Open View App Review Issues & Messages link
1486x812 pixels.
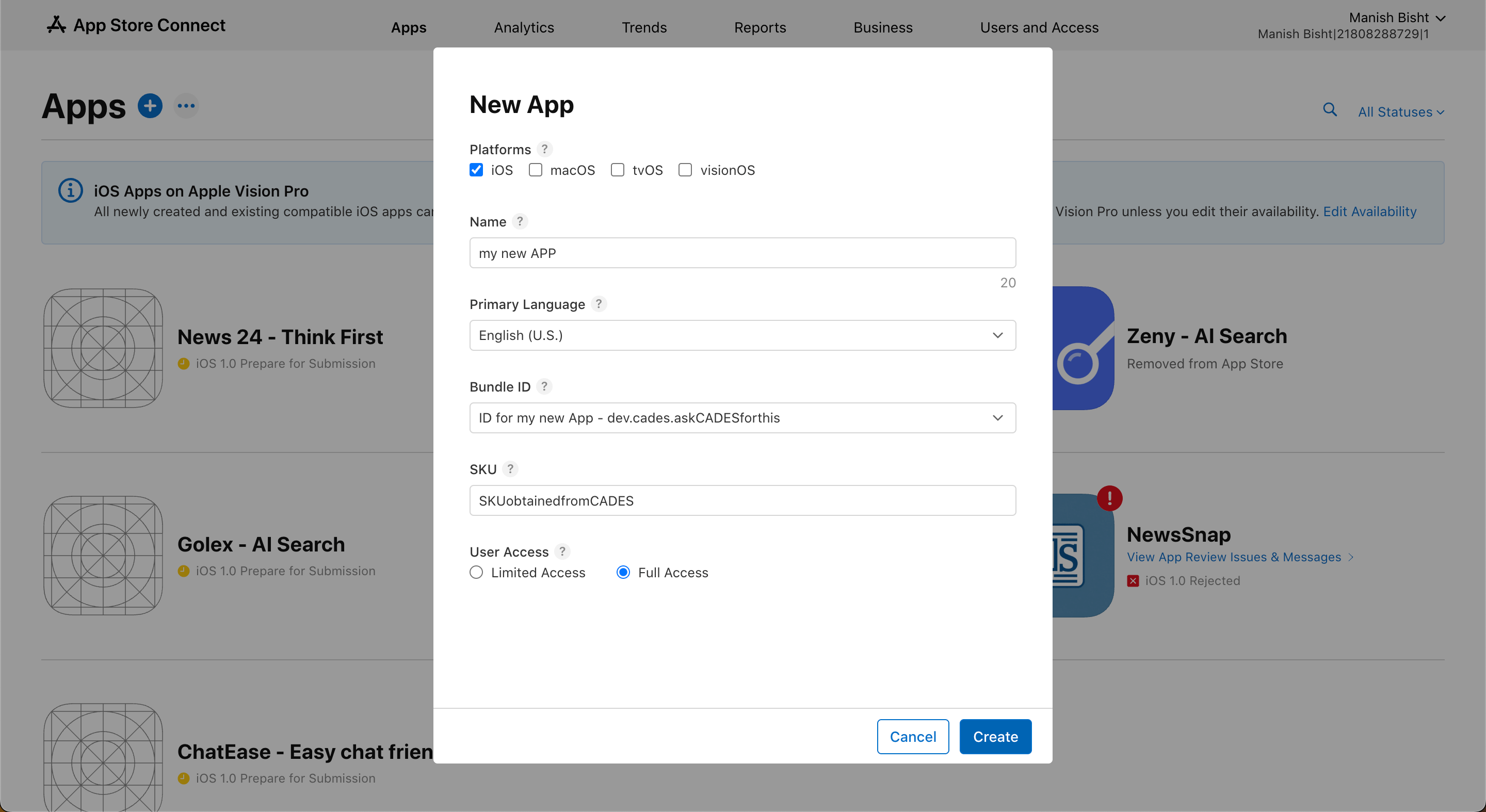tap(1234, 557)
